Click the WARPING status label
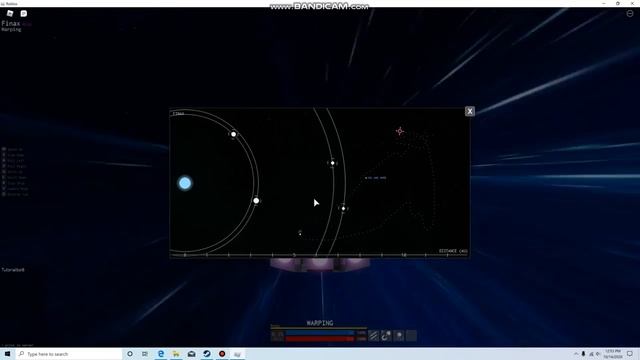 [320, 323]
